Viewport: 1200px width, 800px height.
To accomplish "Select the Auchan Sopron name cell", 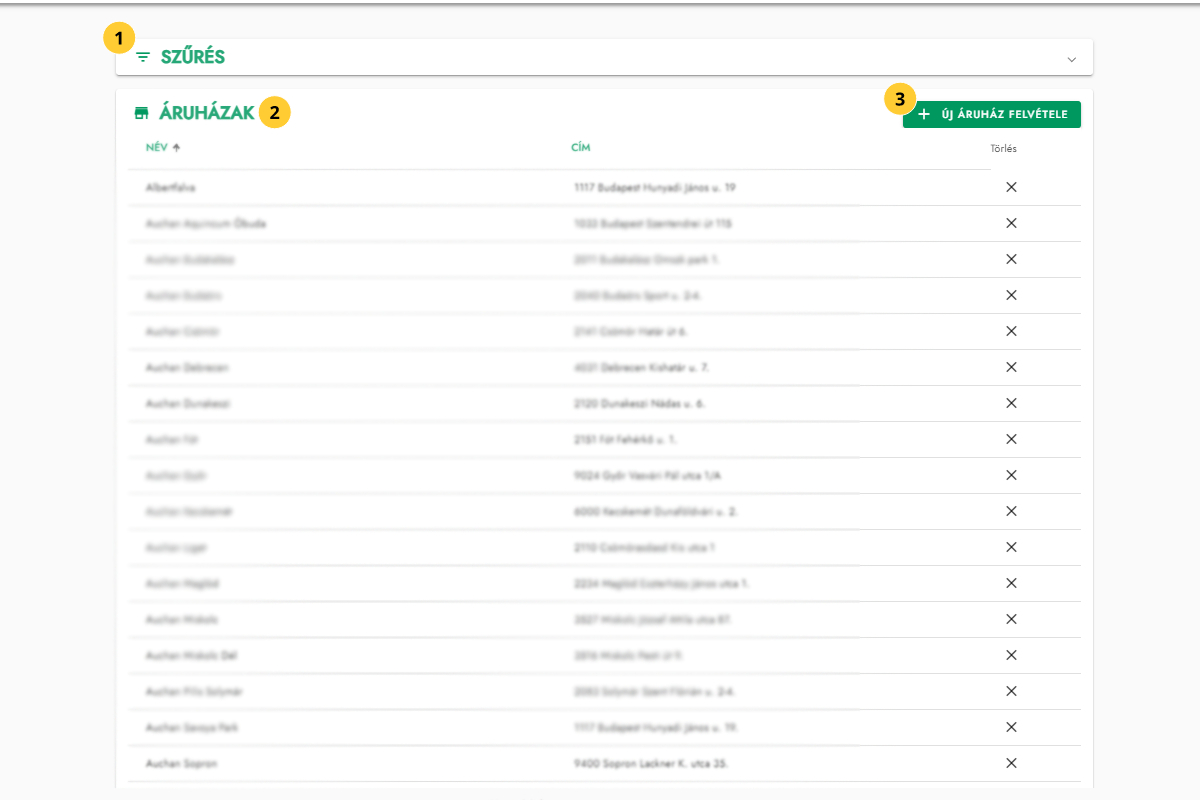I will pyautogui.click(x=181, y=763).
